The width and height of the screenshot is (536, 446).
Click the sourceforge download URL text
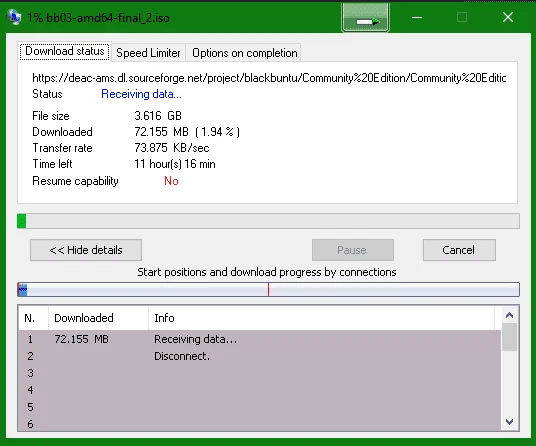tap(269, 78)
